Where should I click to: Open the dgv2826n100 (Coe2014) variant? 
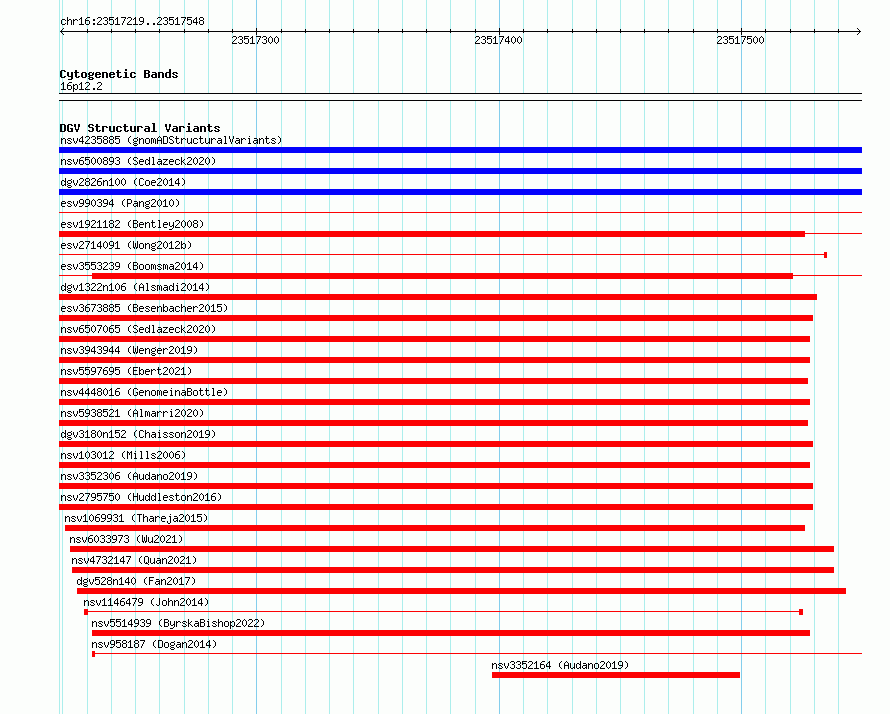[123, 182]
